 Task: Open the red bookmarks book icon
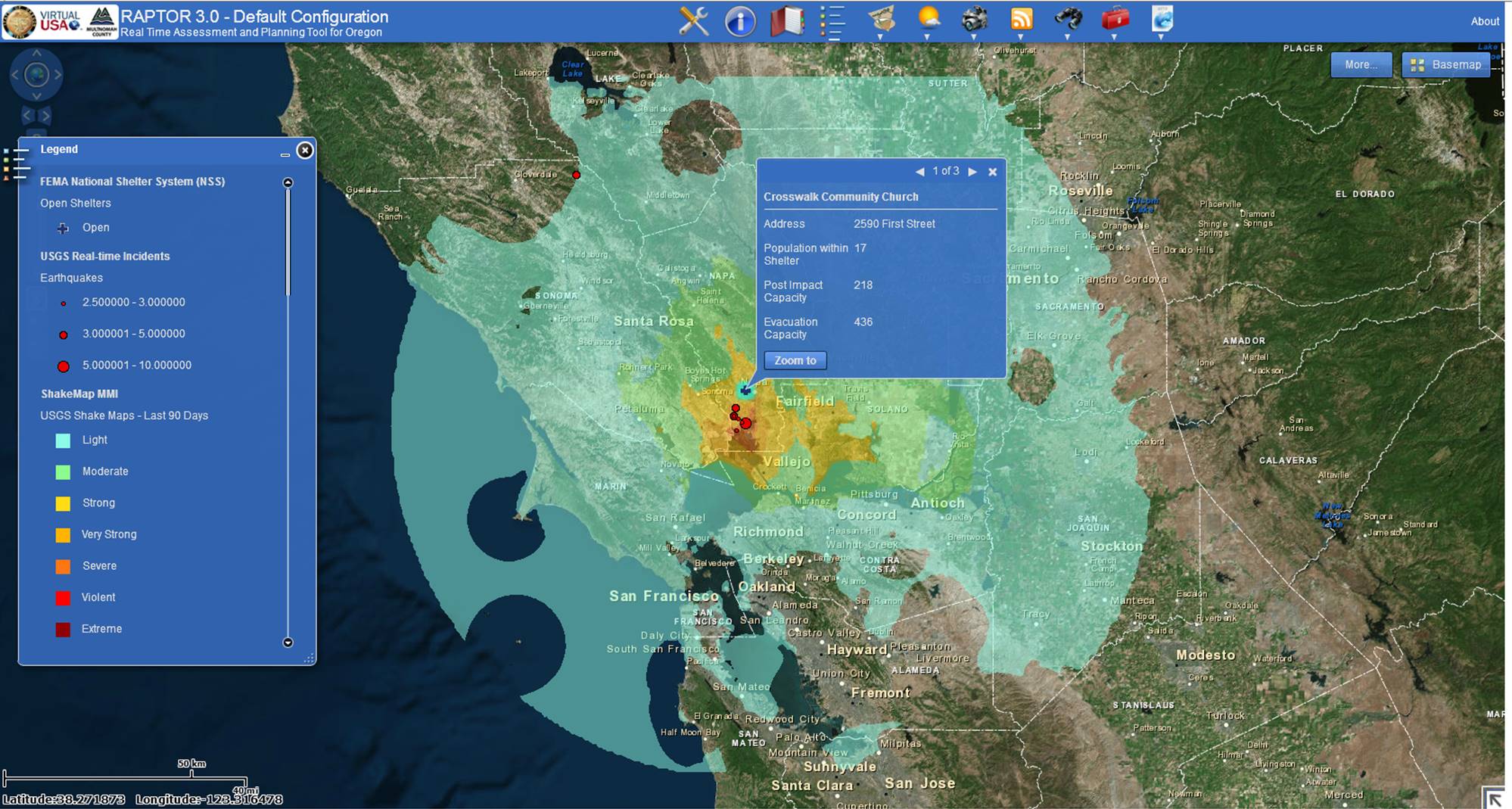coord(786,20)
